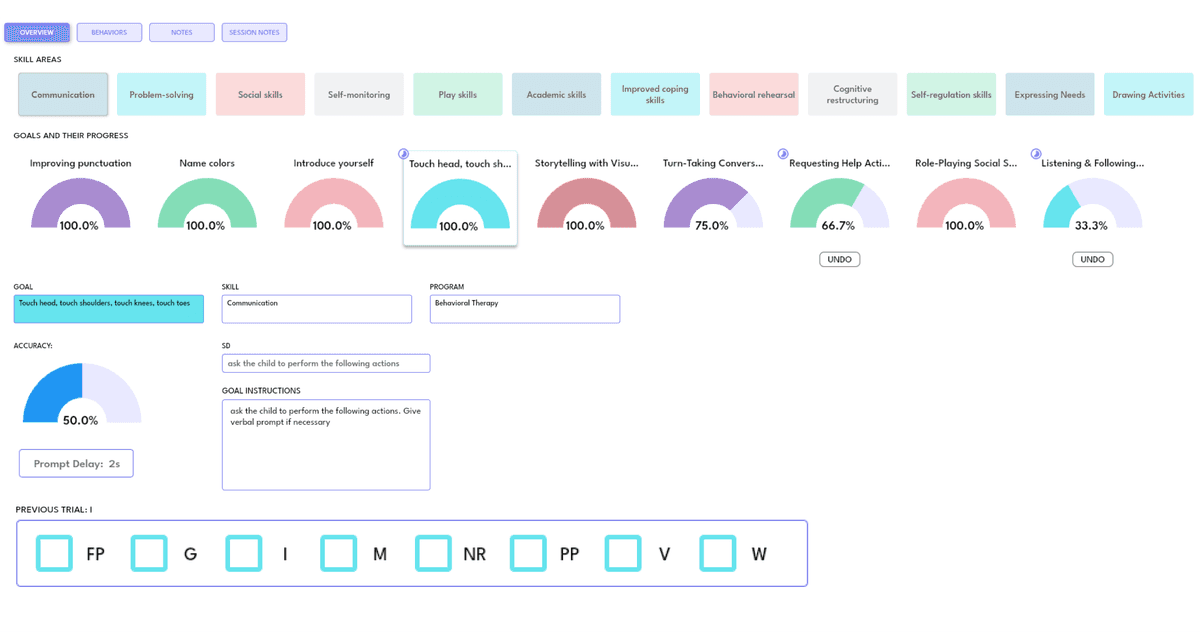Select the Problem-solving skill area

pos(161,93)
